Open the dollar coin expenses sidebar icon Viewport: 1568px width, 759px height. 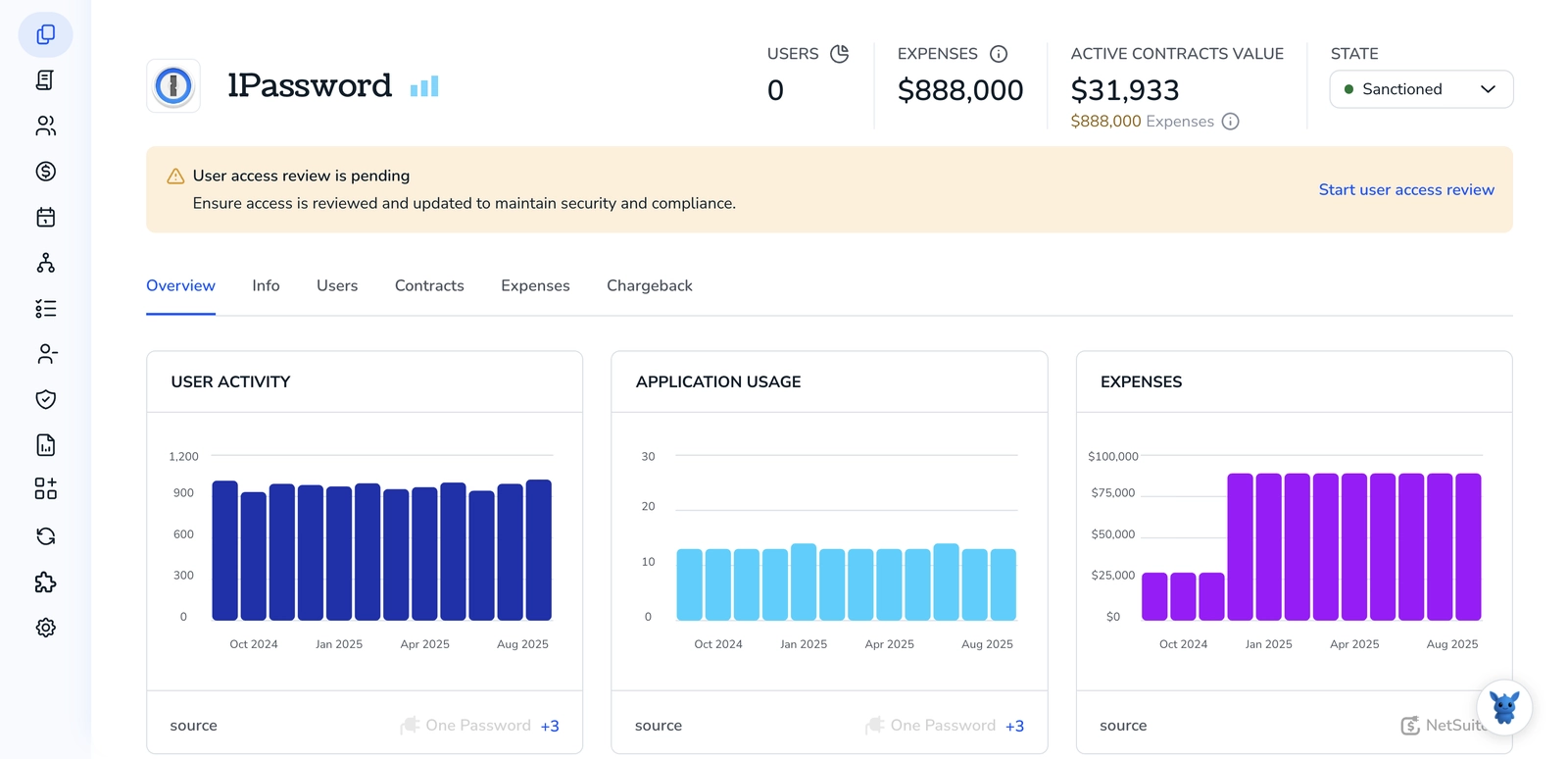(x=45, y=172)
